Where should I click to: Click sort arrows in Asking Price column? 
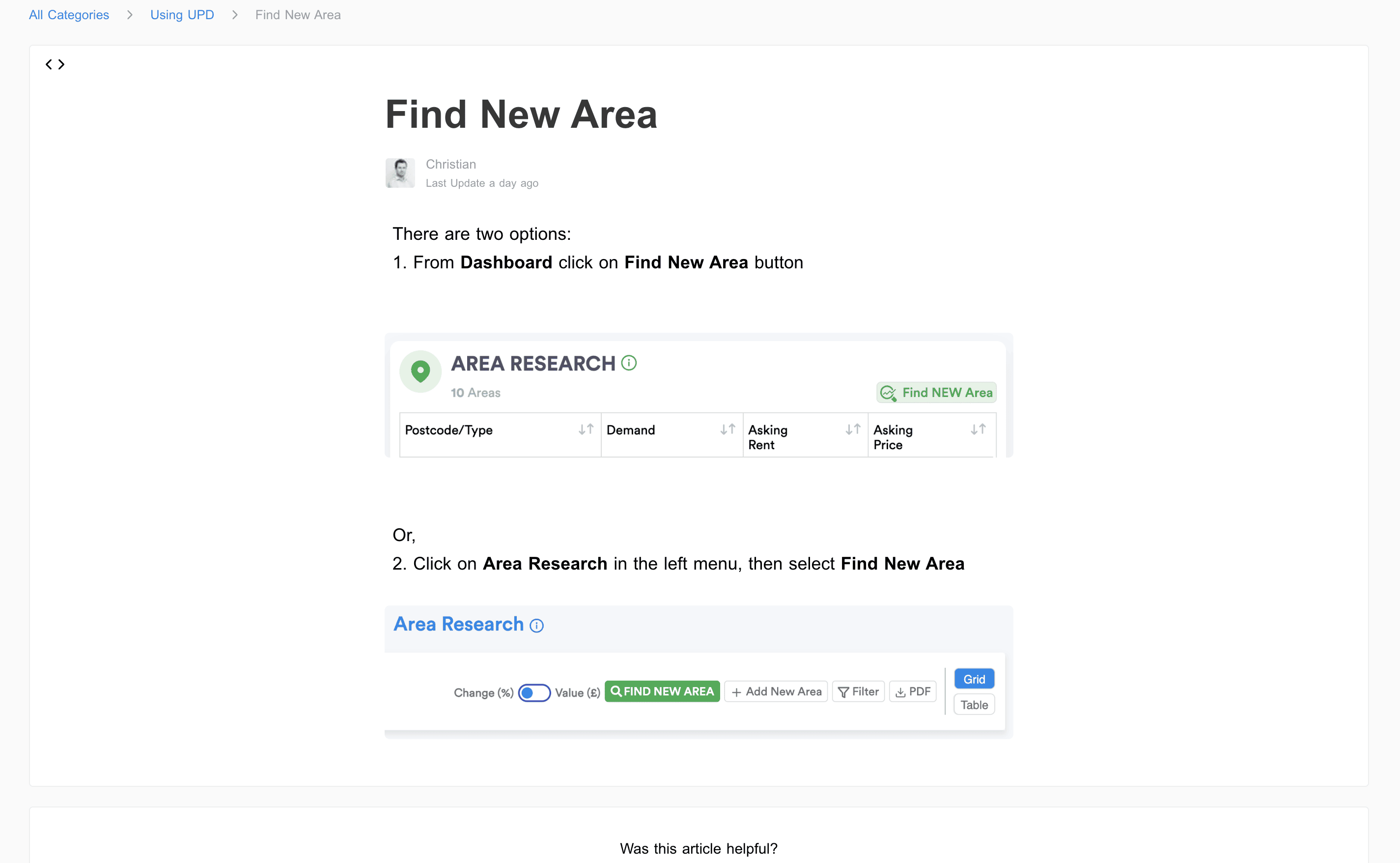tap(978, 429)
